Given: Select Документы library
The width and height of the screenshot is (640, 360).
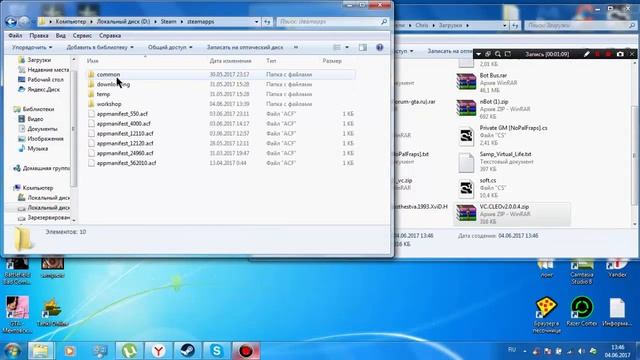Looking at the screenshot, I should (x=38, y=129).
